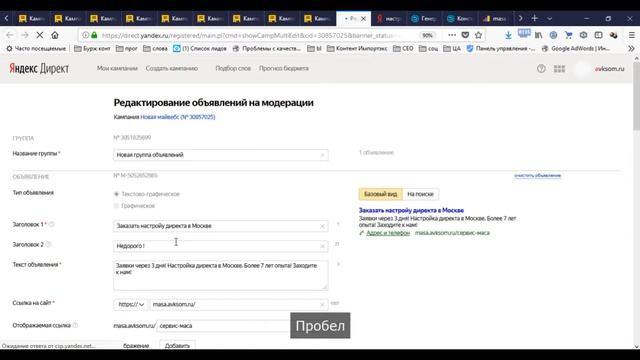Stop page loading with the X button
The image size is (640, 360).
pos(40,35)
